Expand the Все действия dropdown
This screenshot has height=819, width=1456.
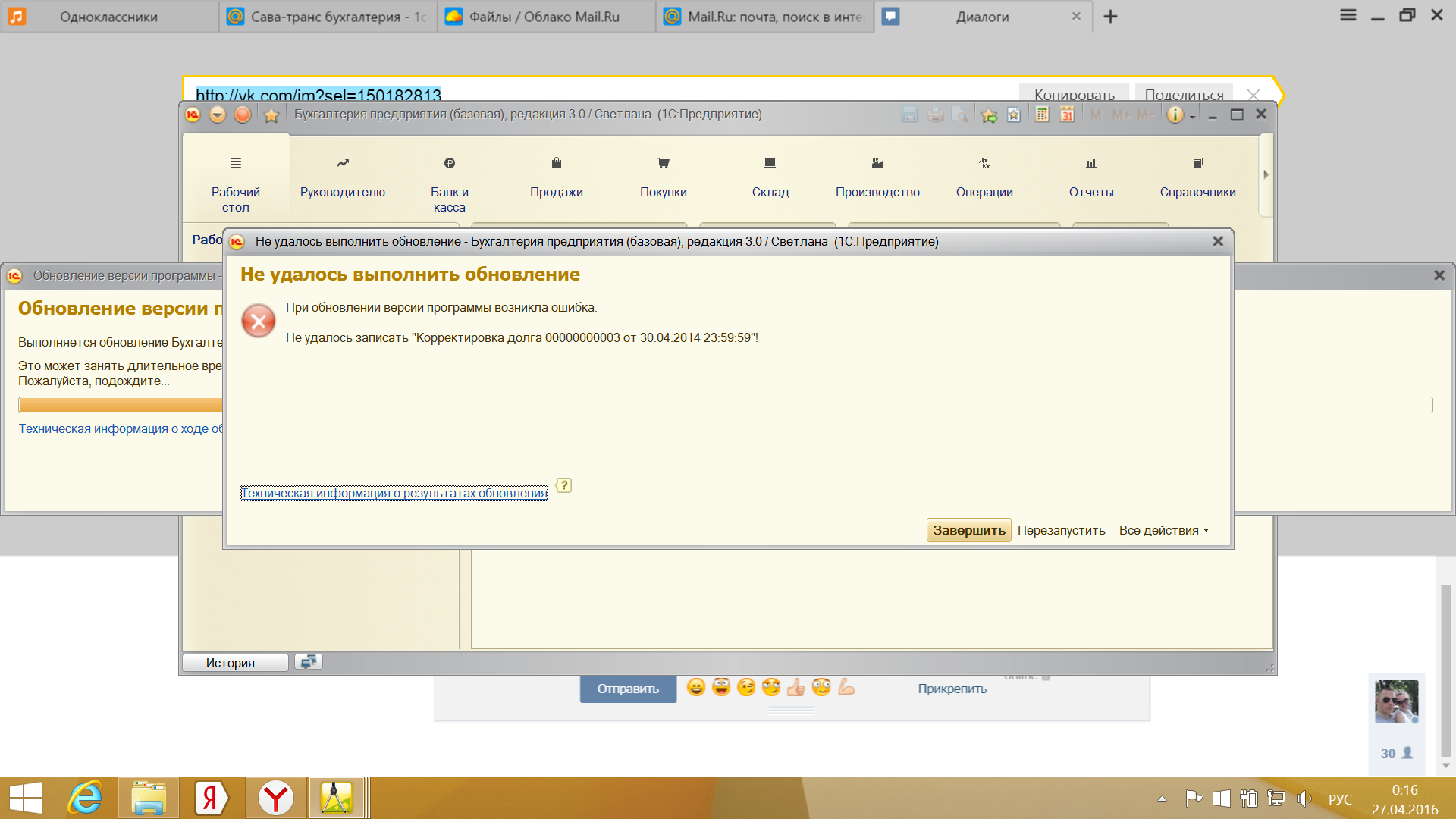(x=1163, y=530)
